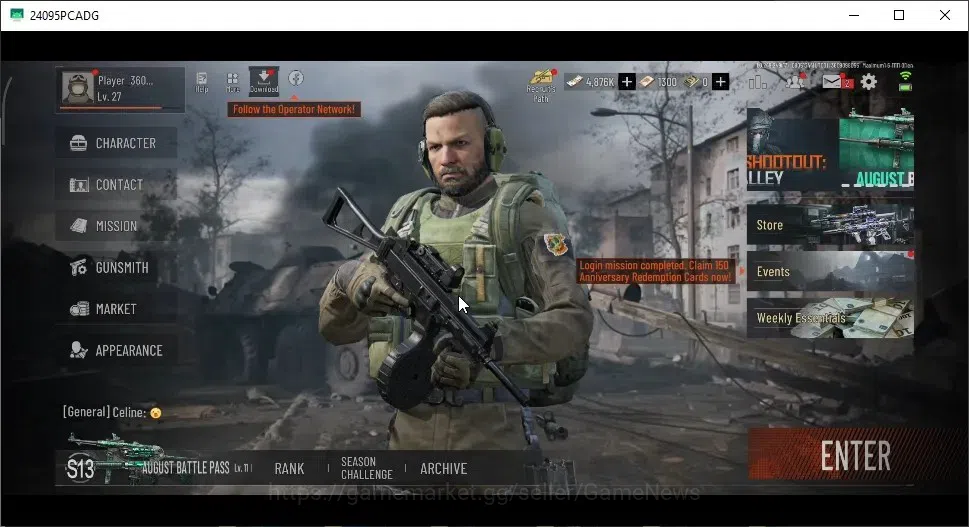
Task: Open the player avatar portrait
Action: (x=78, y=88)
